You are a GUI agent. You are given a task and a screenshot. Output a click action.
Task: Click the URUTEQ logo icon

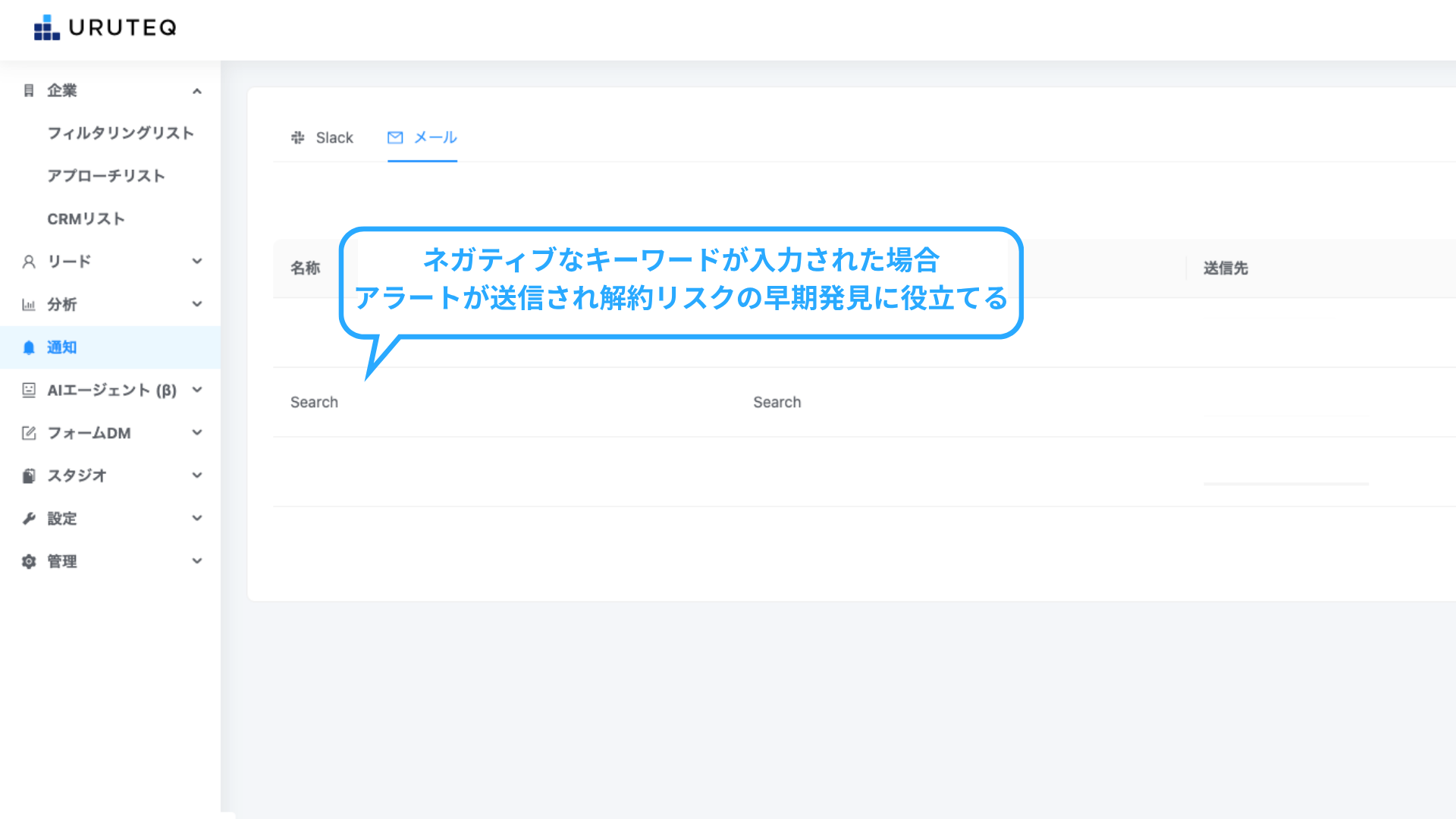click(46, 28)
